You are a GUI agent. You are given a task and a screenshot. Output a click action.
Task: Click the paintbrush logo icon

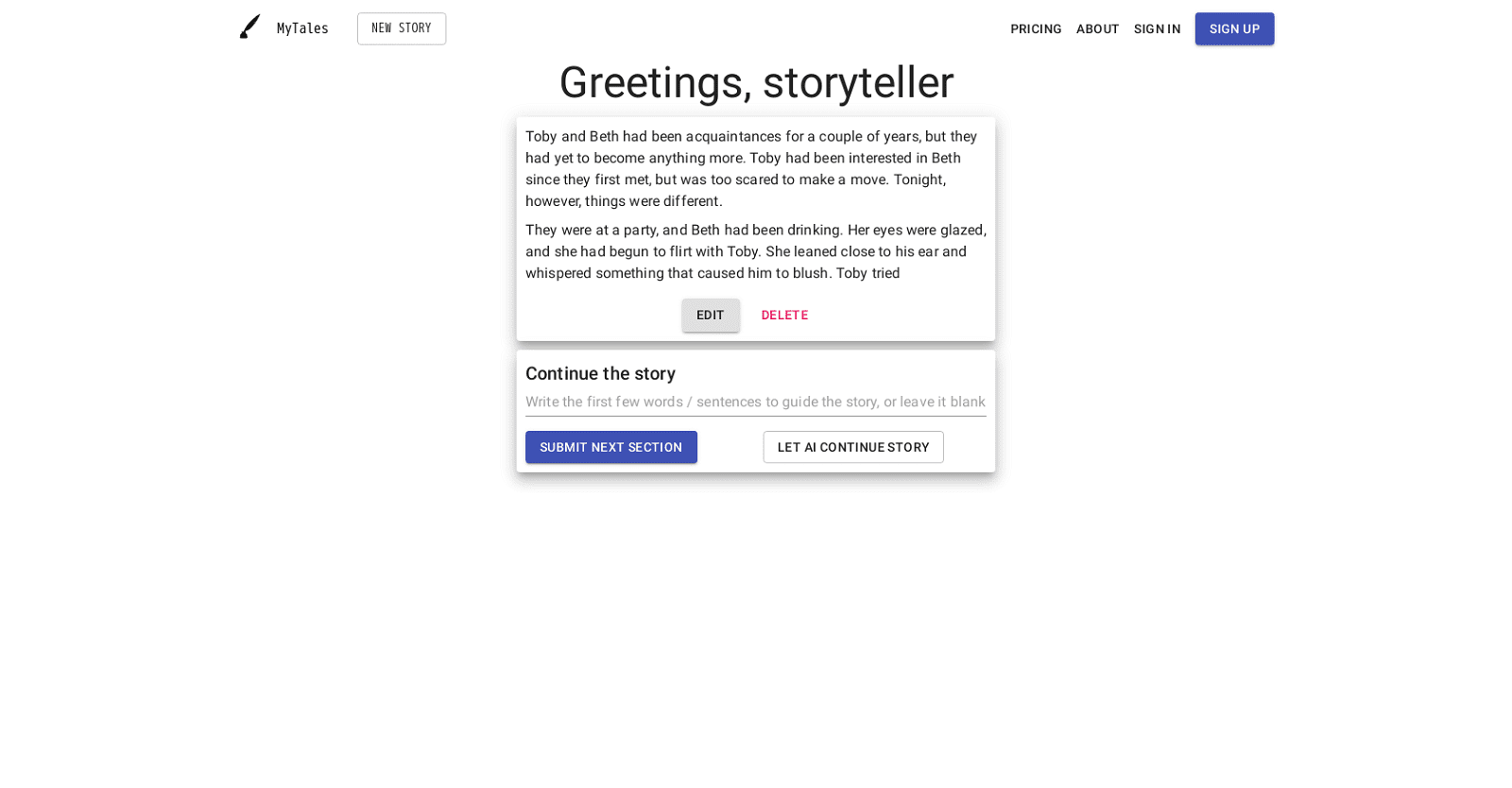(x=249, y=26)
